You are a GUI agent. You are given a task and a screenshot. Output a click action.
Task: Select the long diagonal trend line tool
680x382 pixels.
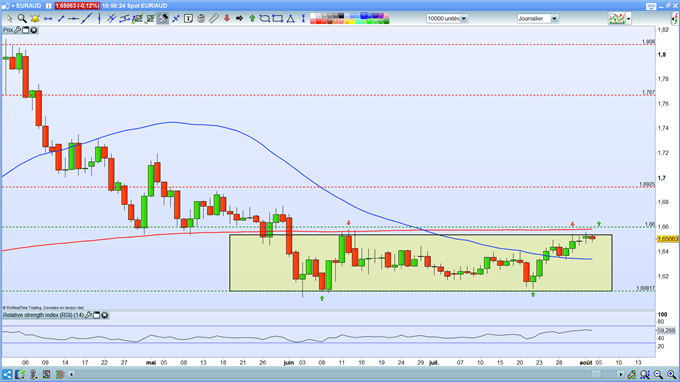pyautogui.click(x=87, y=18)
